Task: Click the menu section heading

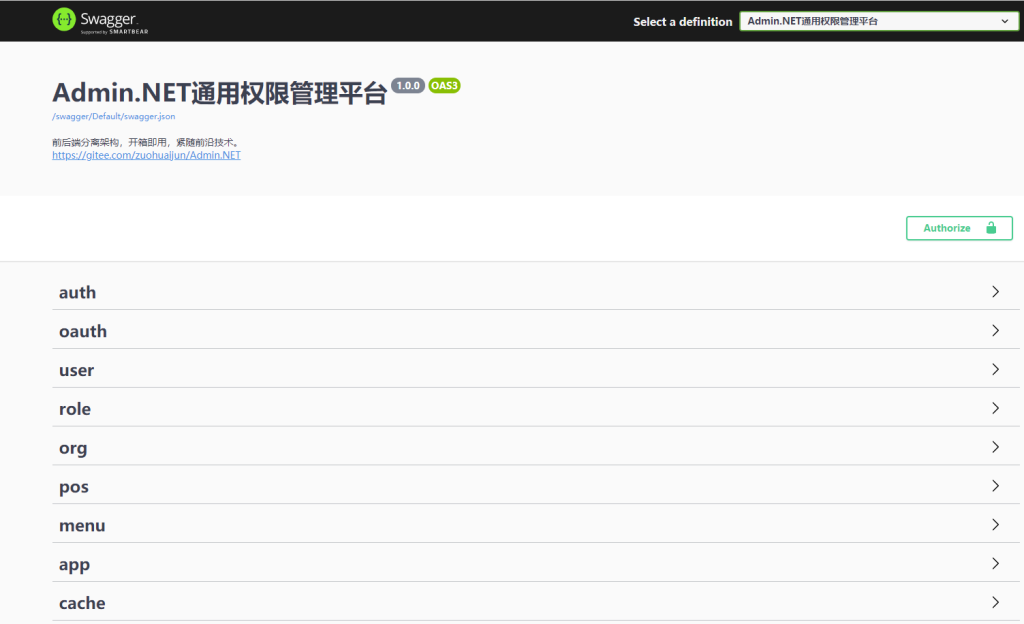Action: point(82,525)
